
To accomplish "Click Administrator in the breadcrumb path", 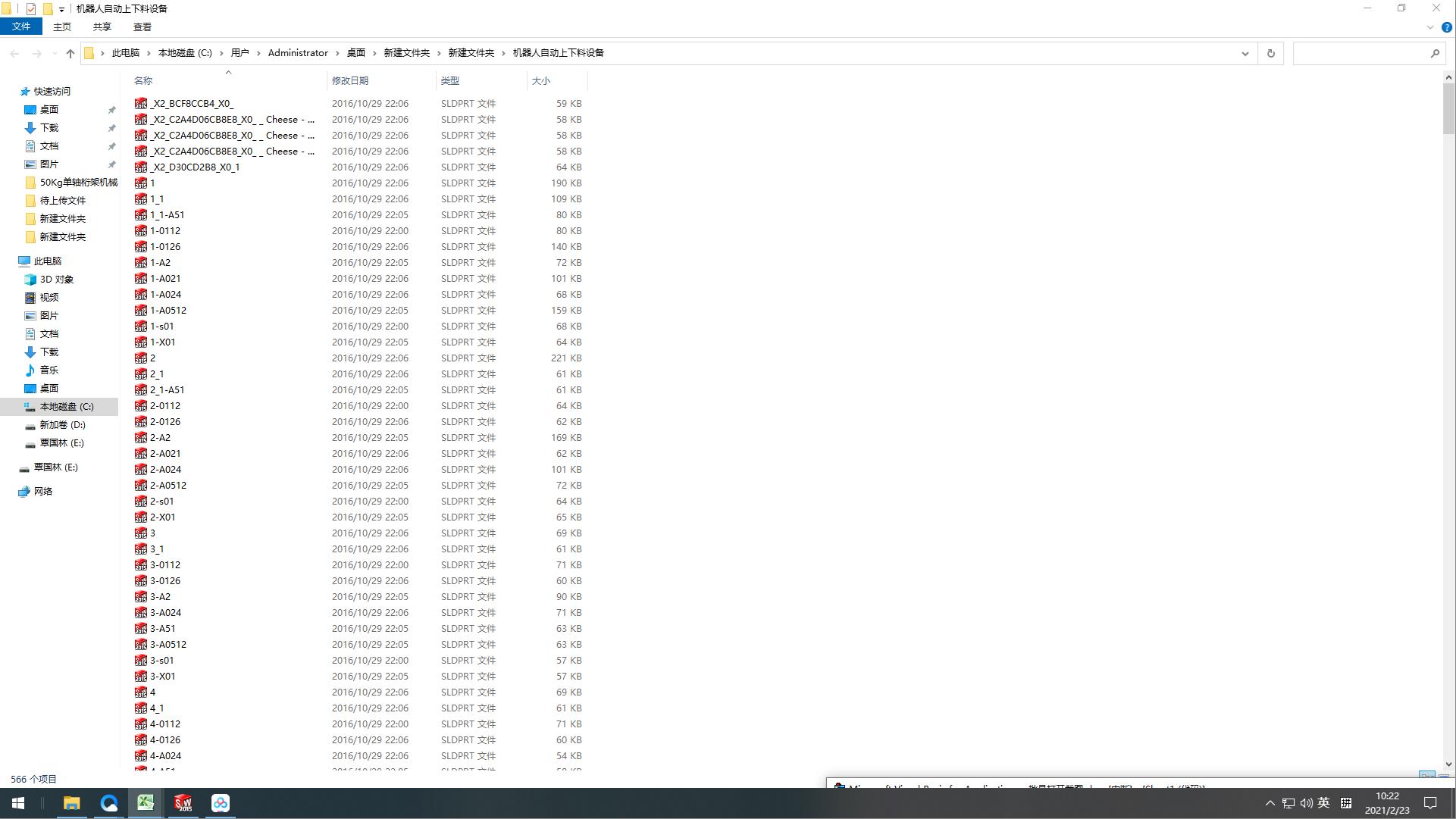I will tap(298, 53).
